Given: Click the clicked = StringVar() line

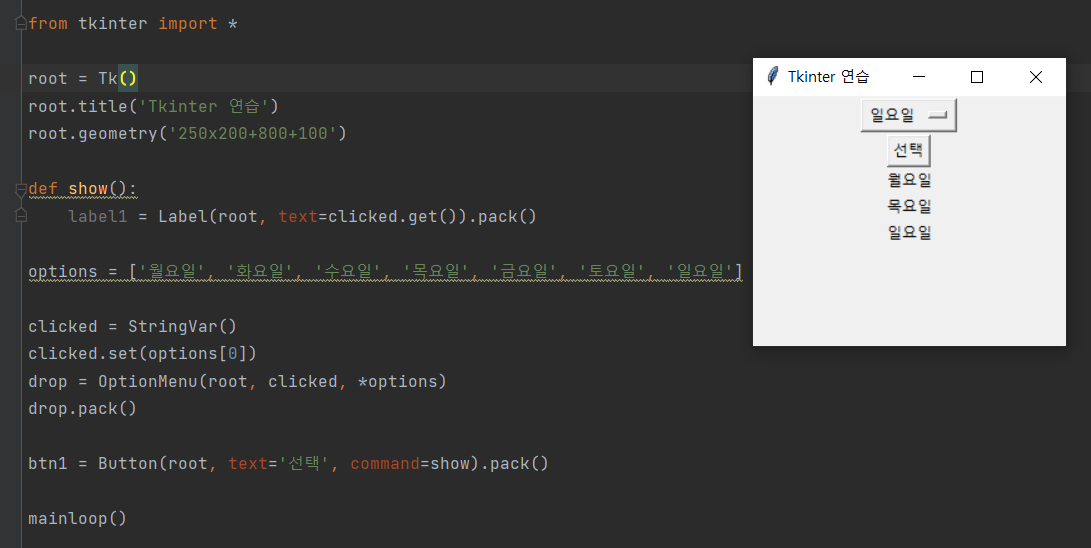Looking at the screenshot, I should pyautogui.click(x=132, y=326).
